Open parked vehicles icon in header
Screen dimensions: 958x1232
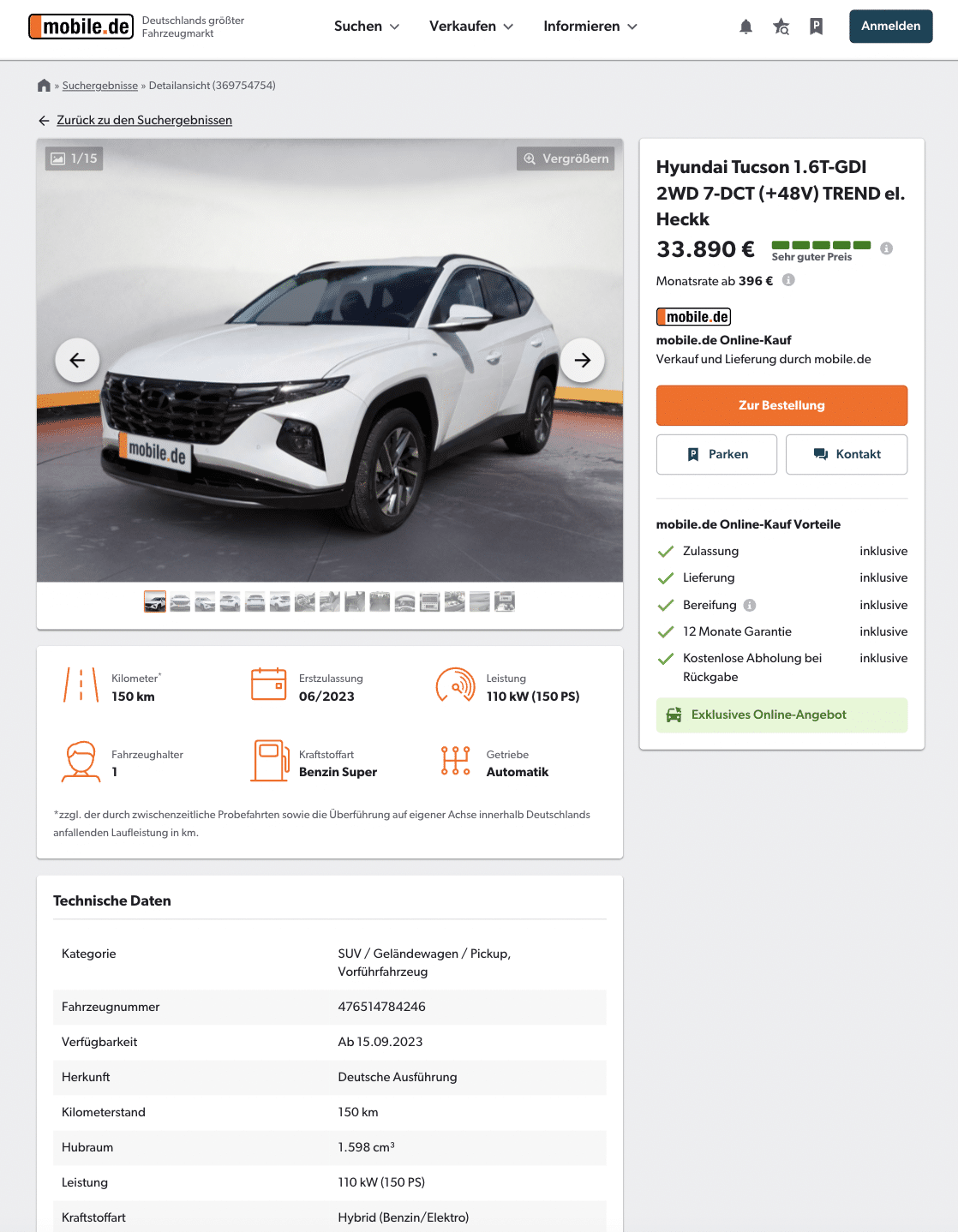pyautogui.click(x=816, y=27)
